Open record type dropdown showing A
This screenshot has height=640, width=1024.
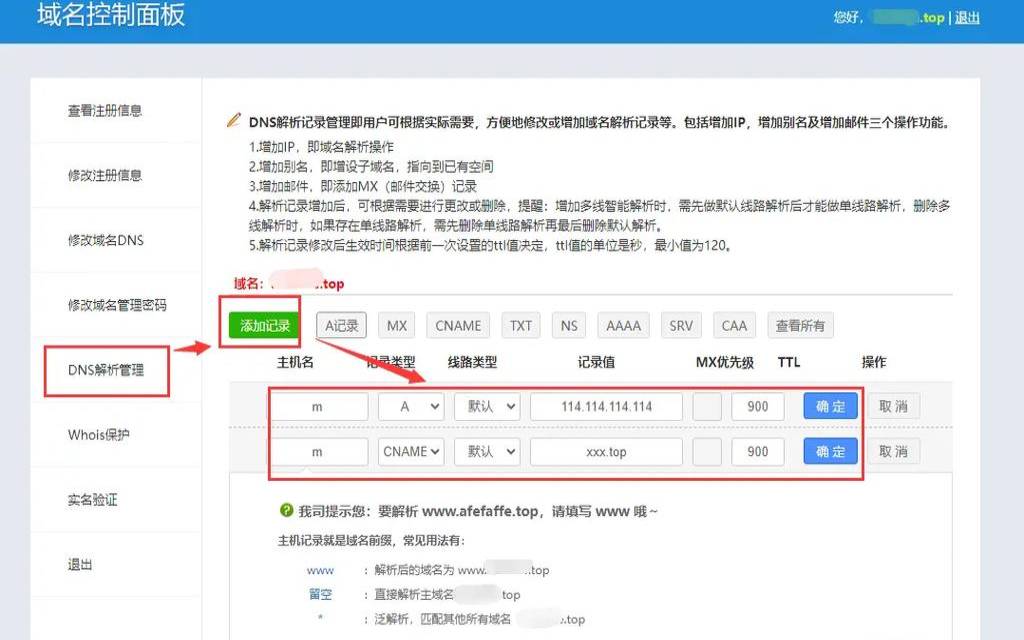click(411, 406)
